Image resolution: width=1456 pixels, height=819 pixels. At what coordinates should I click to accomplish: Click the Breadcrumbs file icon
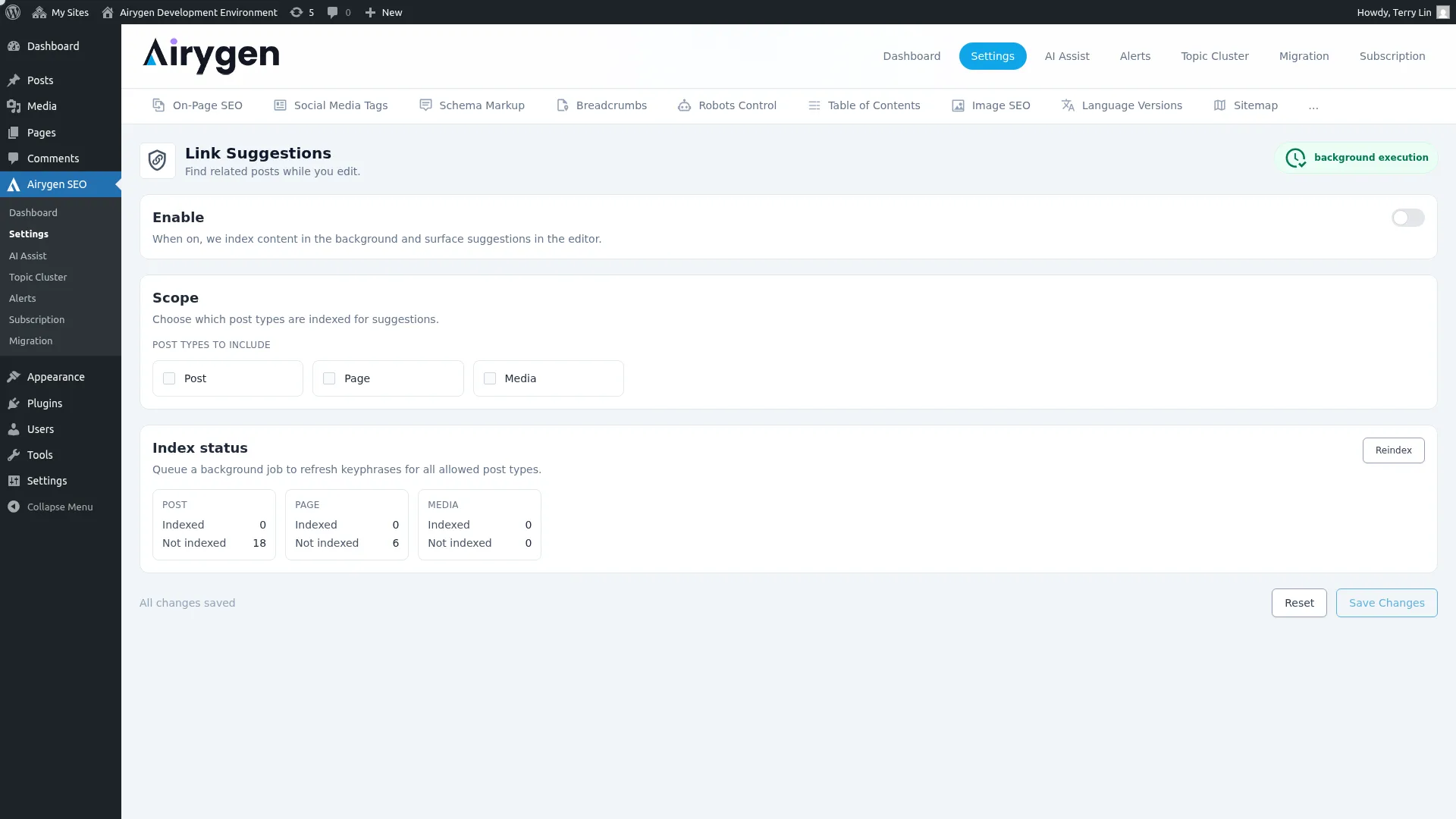point(562,105)
